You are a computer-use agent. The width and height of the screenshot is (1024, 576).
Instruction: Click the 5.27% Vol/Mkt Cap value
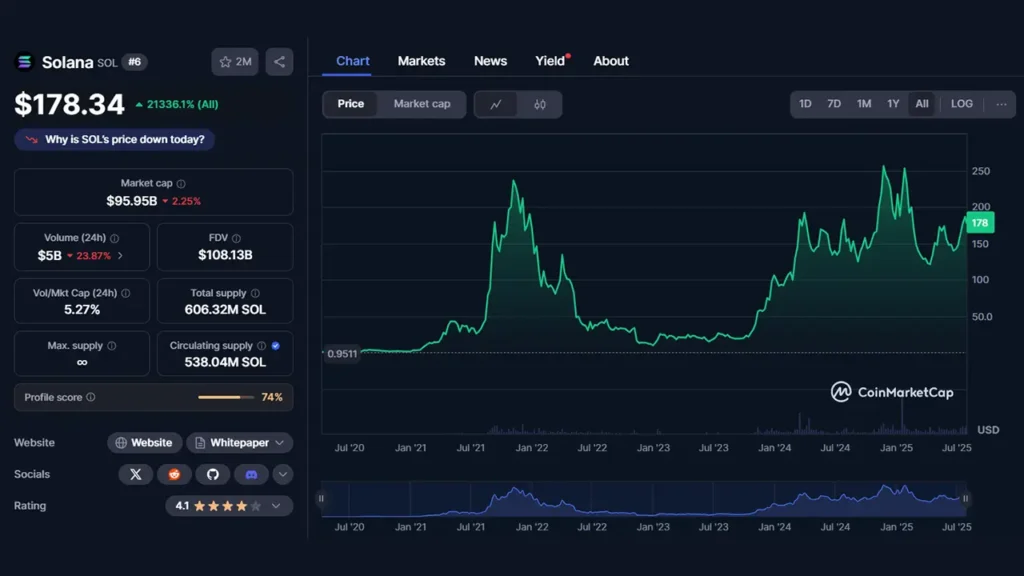82,310
